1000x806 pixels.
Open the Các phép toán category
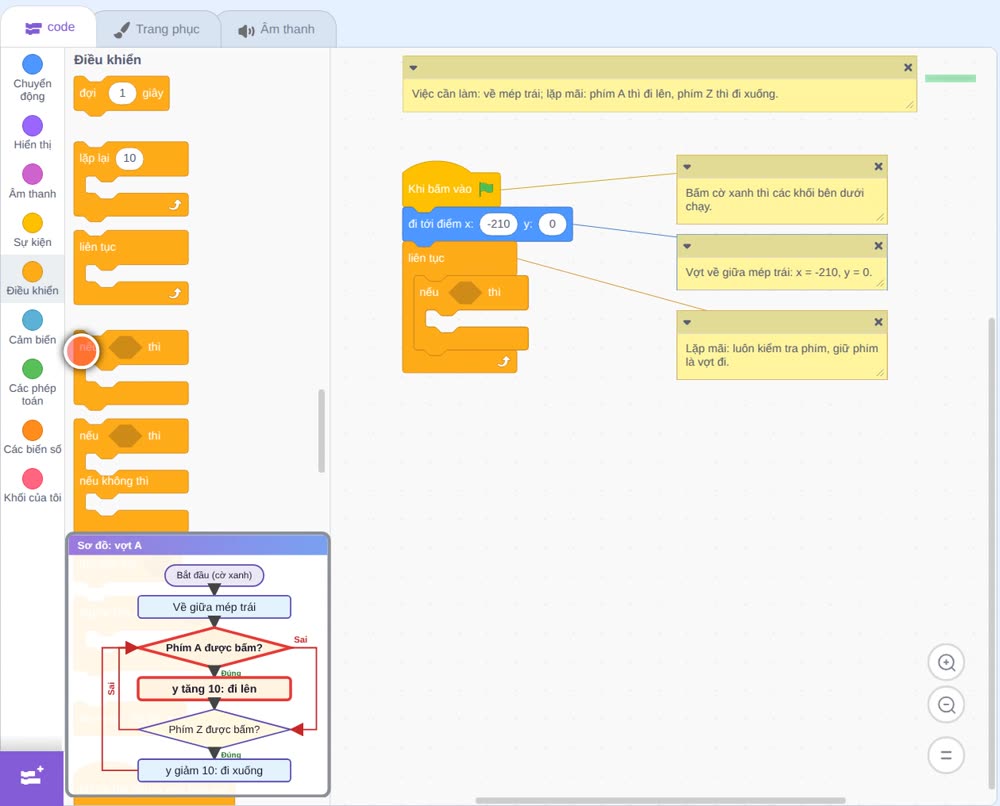tap(32, 383)
